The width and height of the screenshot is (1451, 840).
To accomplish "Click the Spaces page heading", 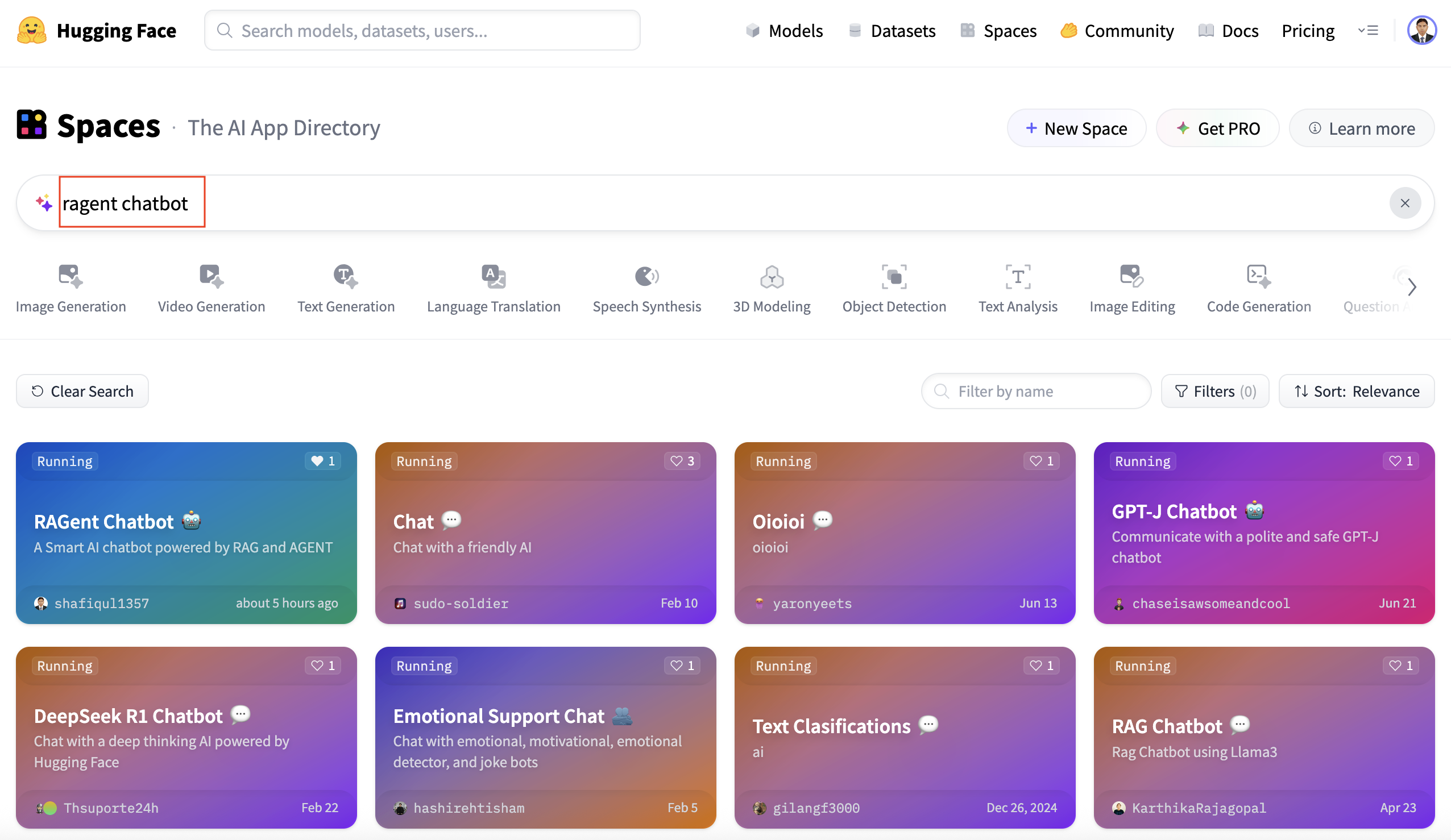I will pos(108,126).
